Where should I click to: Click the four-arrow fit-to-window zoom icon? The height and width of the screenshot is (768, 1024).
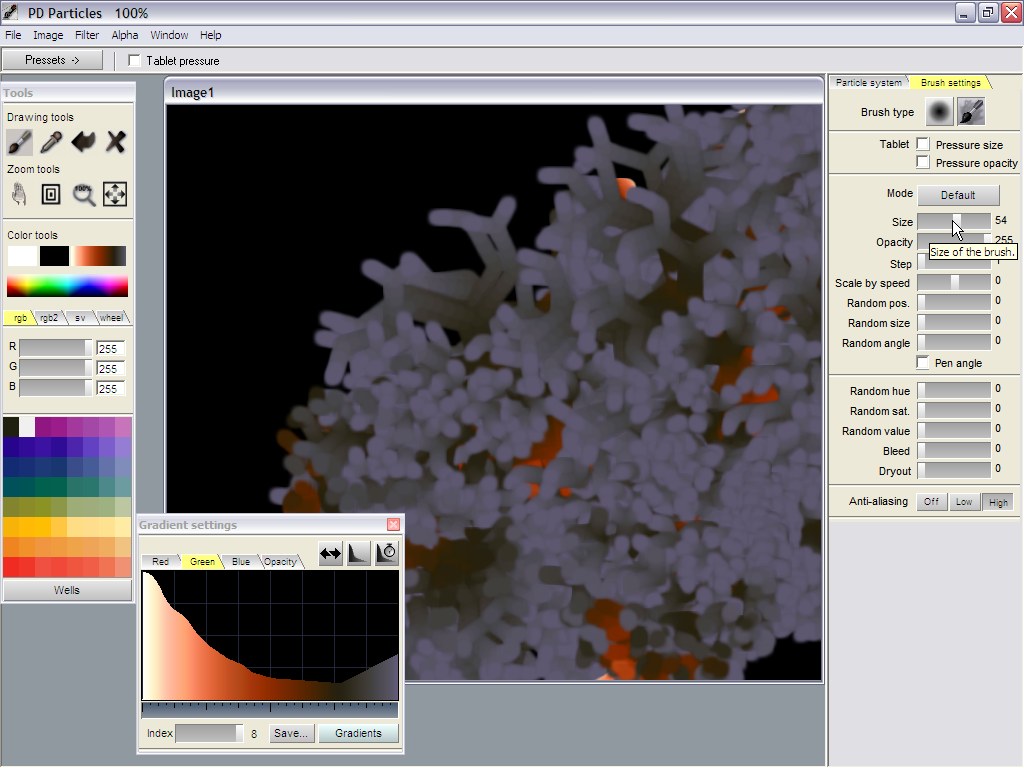coord(115,194)
